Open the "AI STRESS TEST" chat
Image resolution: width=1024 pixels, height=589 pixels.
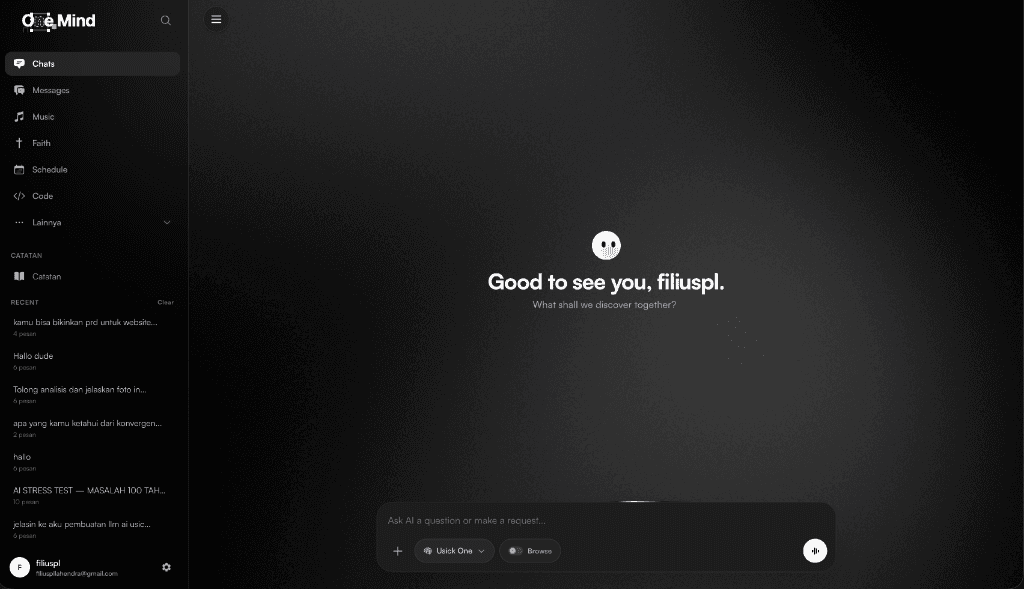92,496
